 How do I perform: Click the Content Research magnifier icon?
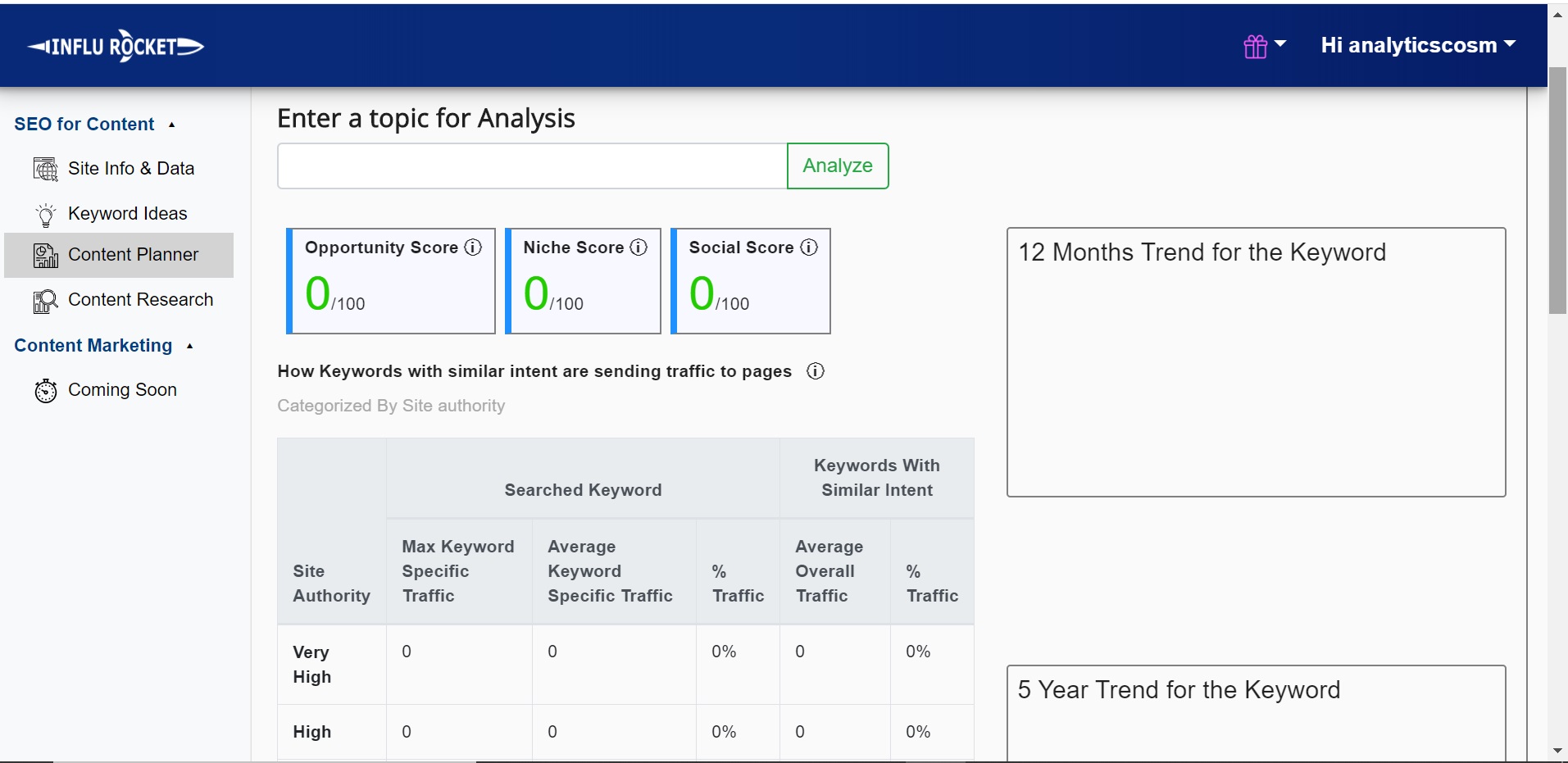tap(46, 301)
